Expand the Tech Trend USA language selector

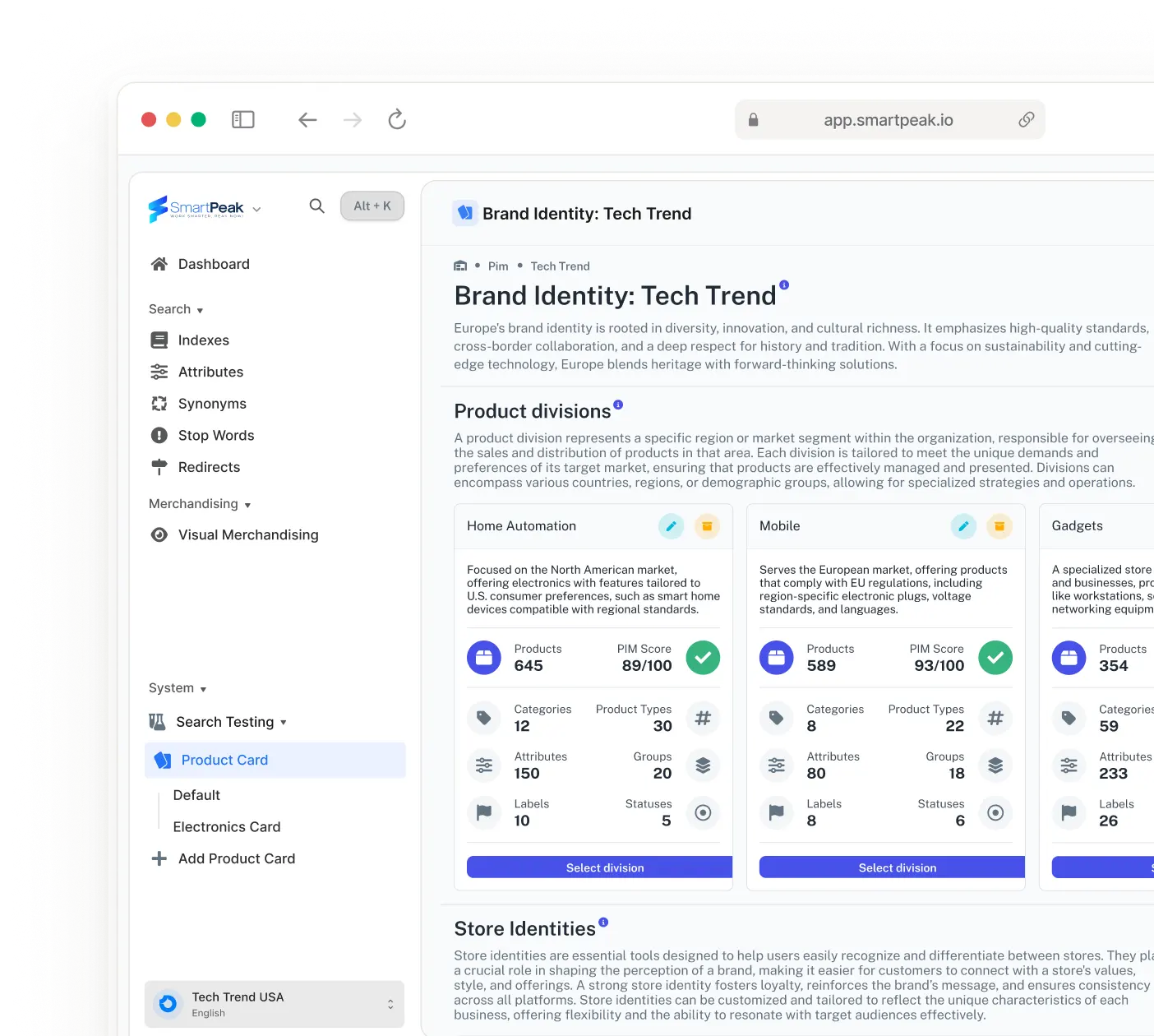coord(390,1004)
